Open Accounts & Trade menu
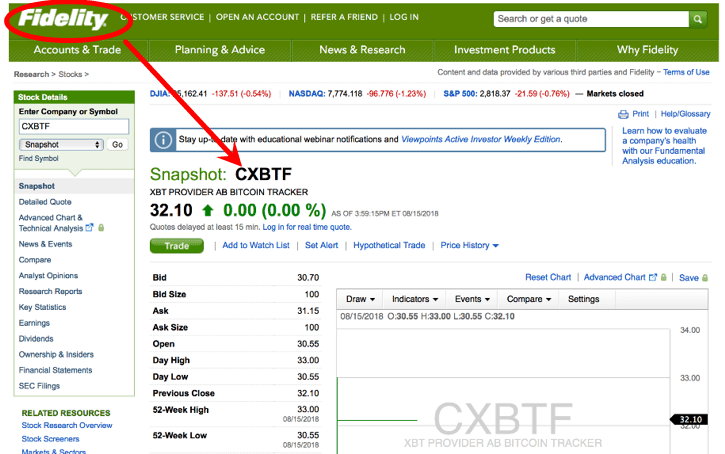This screenshot has width=725, height=454. 78,50
